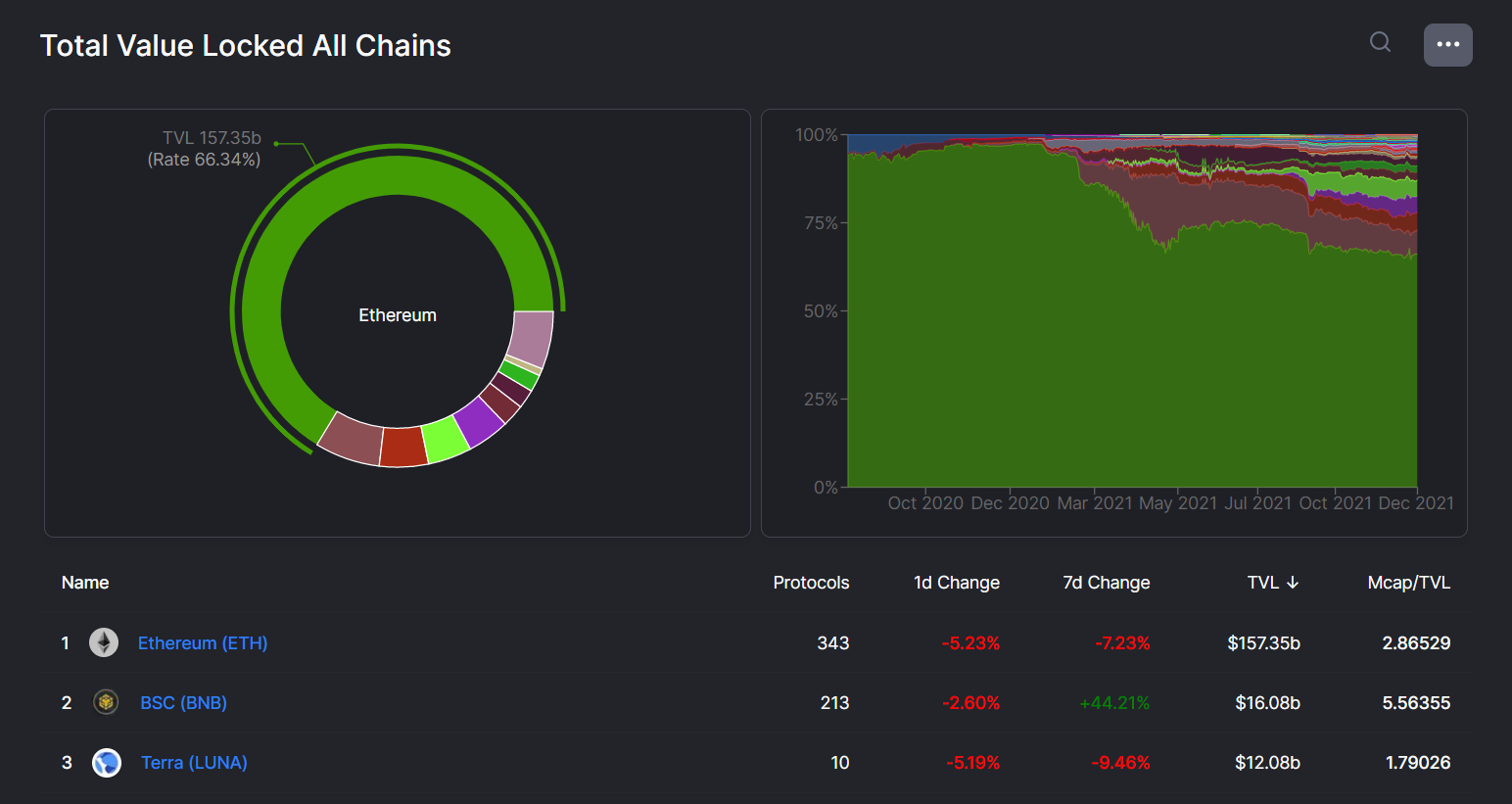Click Ethereum protocols count 343

tap(833, 643)
